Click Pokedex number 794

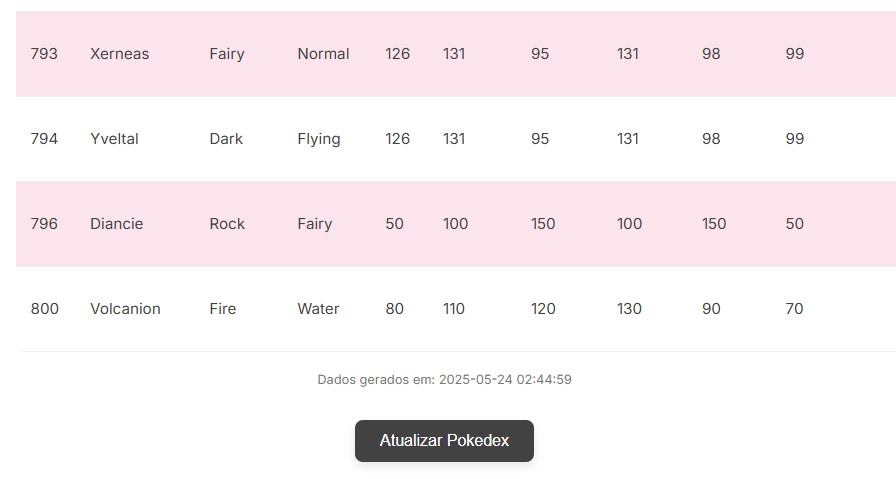click(x=44, y=139)
